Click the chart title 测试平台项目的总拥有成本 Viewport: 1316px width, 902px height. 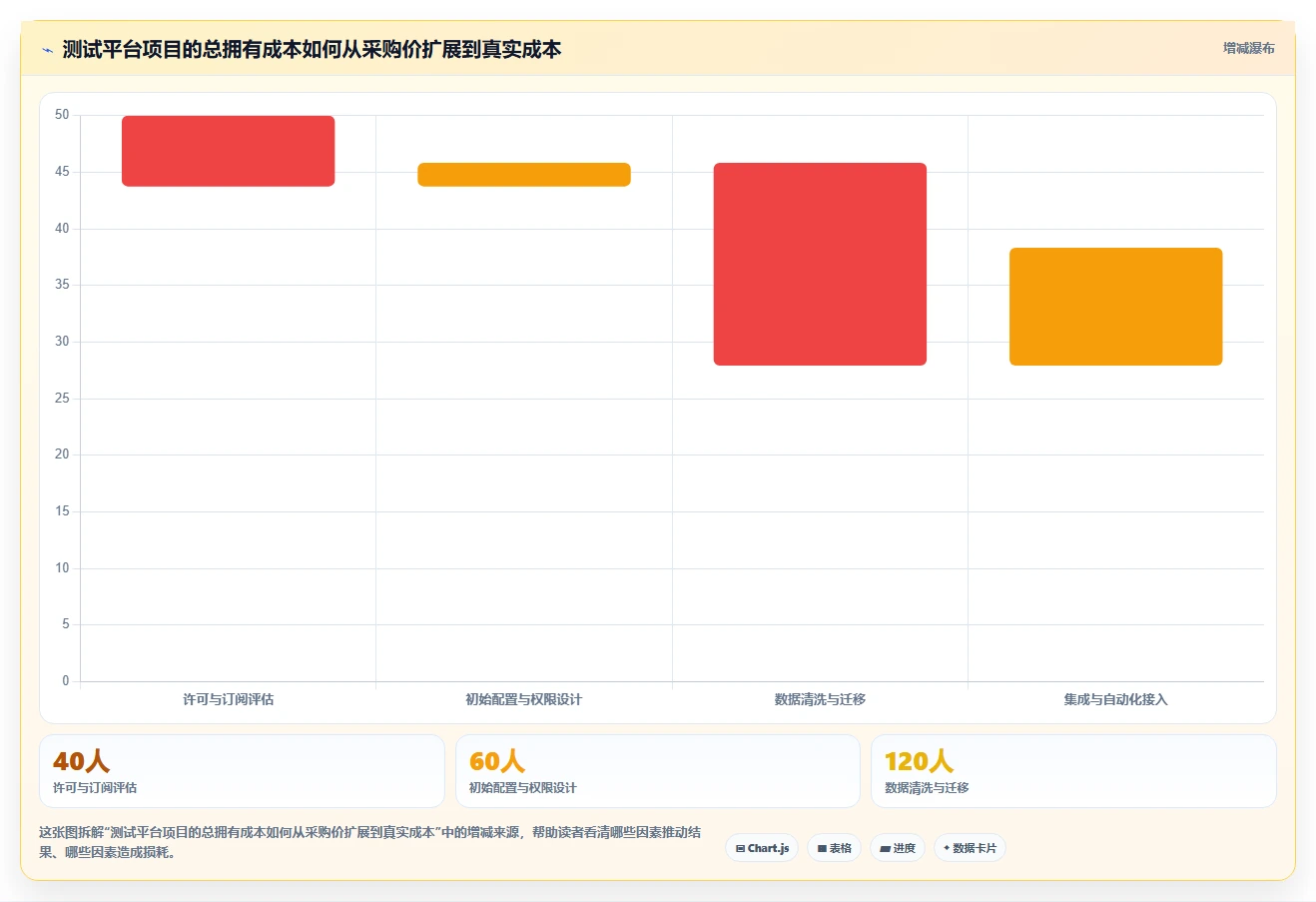pyautogui.click(x=312, y=49)
